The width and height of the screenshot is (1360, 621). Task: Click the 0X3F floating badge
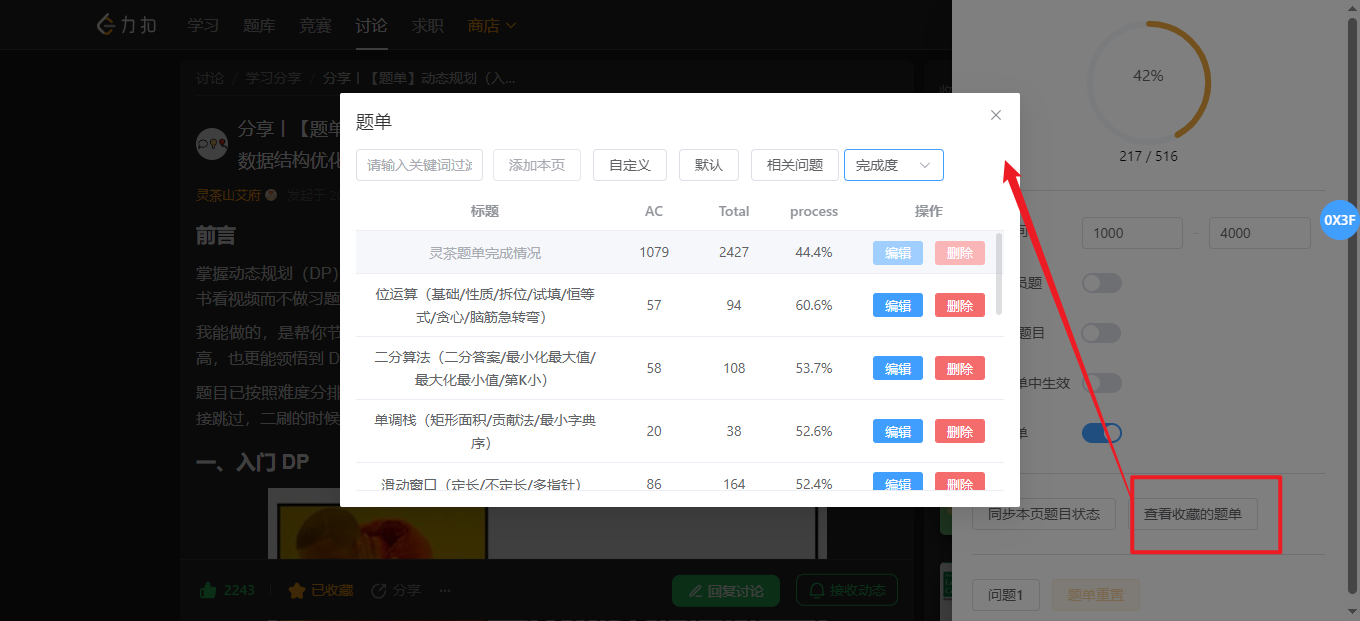(x=1339, y=220)
